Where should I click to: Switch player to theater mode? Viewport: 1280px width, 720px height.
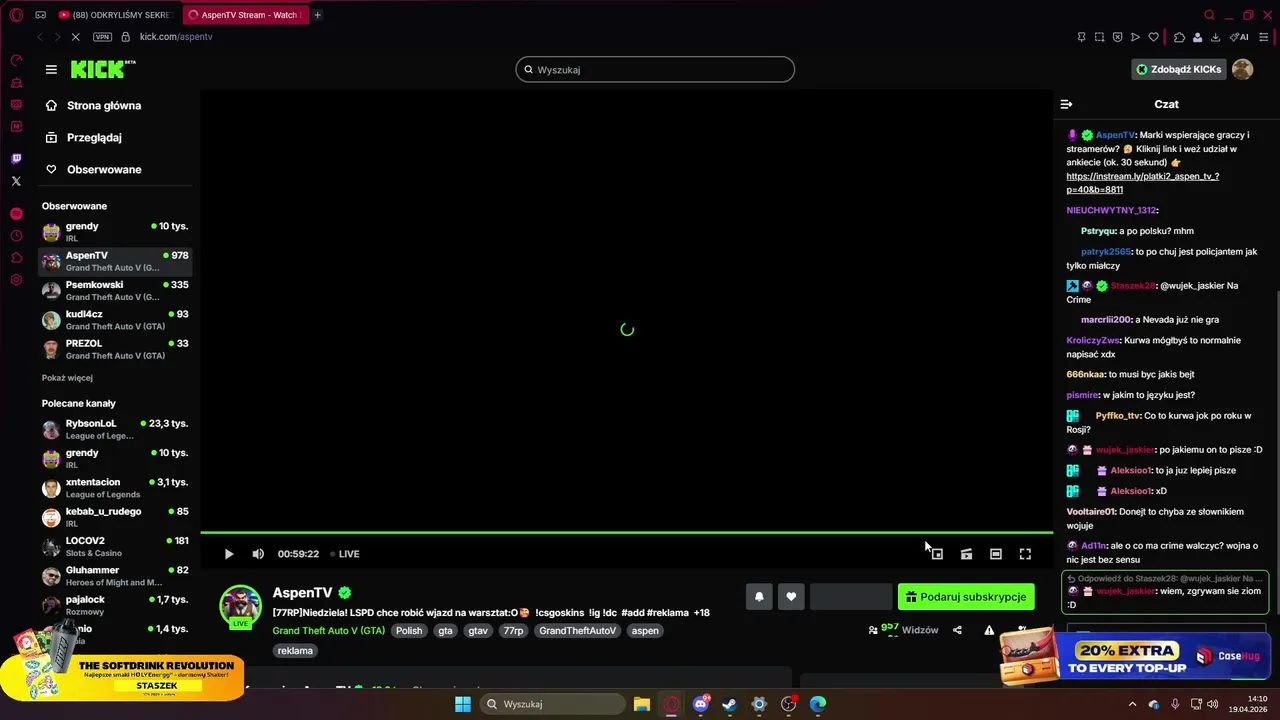point(996,554)
